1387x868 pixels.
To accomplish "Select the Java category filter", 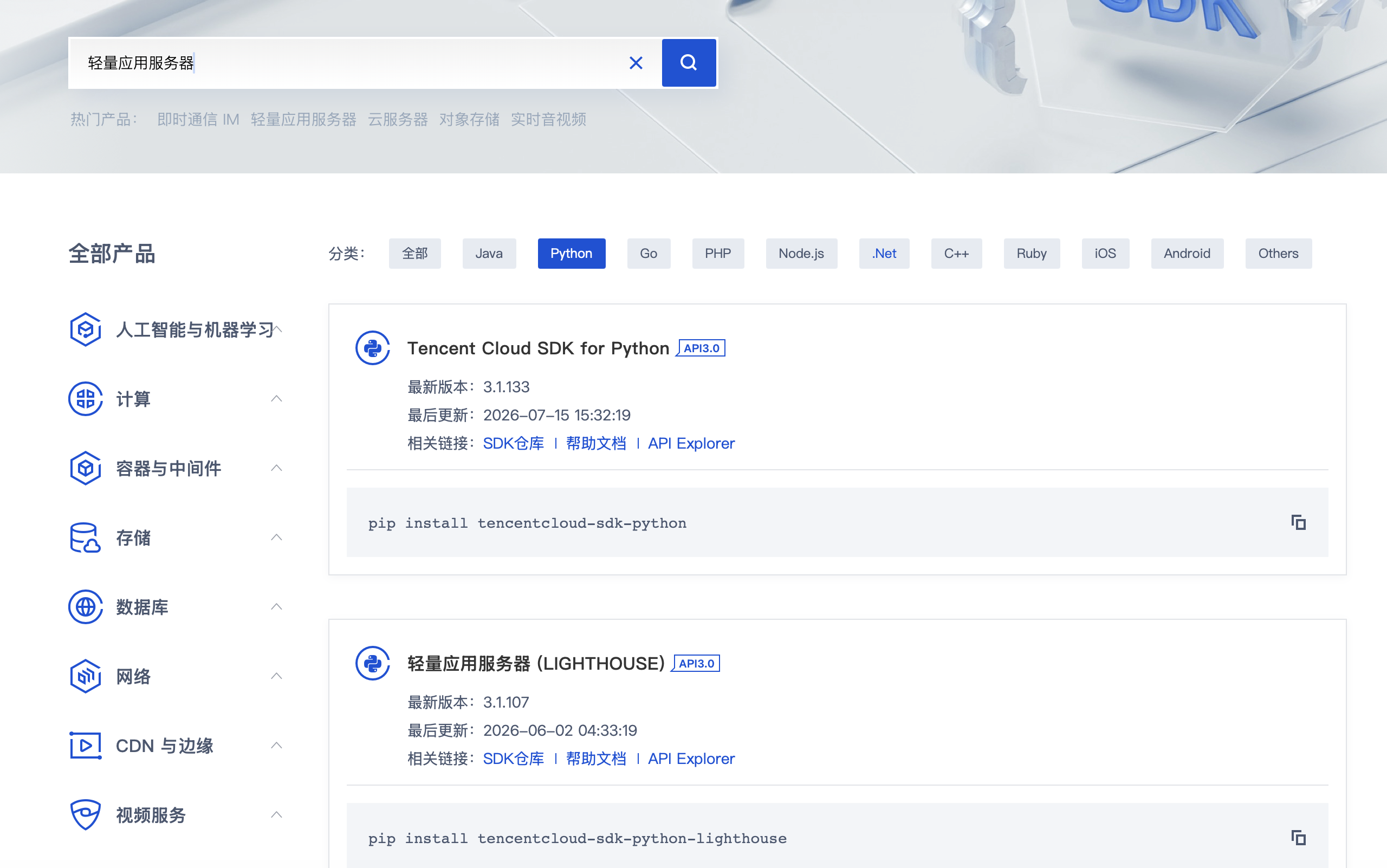I will click(489, 253).
